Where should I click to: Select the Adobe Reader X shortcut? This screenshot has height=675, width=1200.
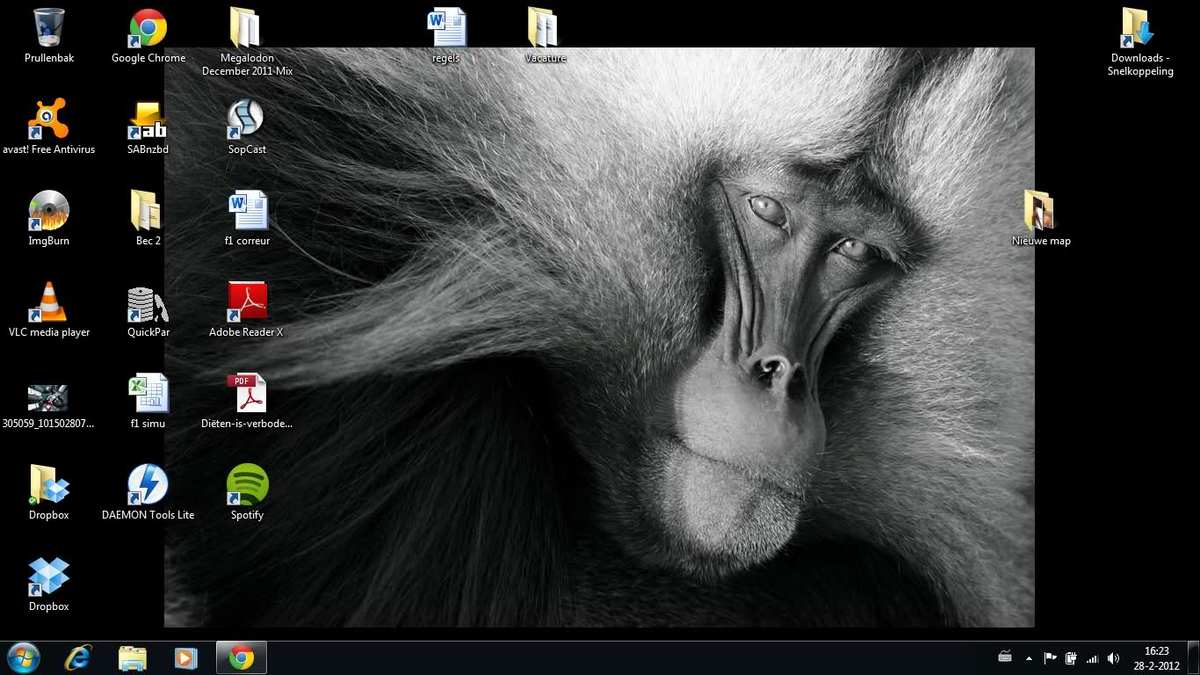[246, 302]
